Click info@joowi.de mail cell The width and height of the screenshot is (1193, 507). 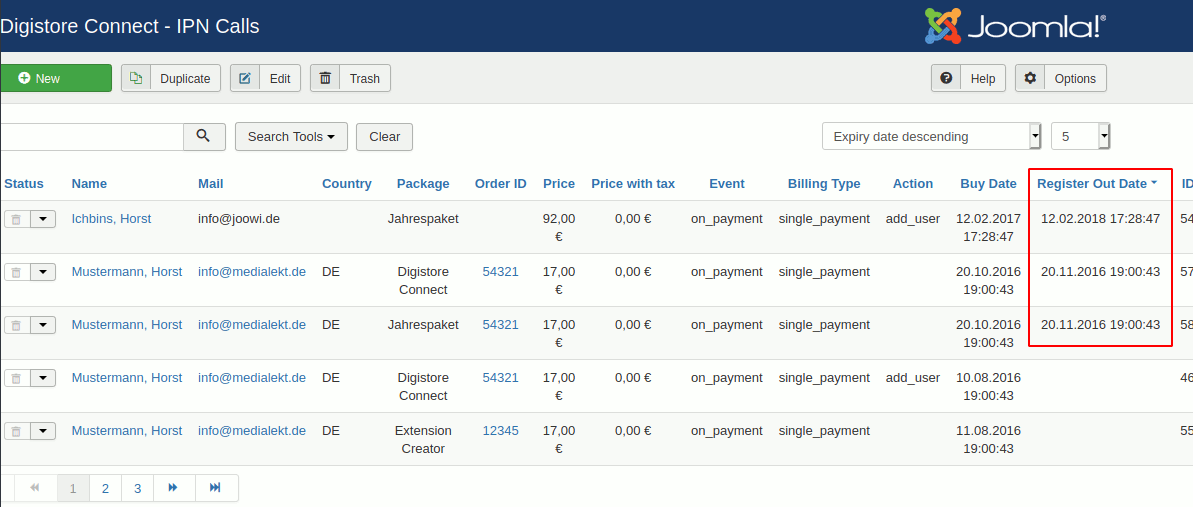(x=239, y=218)
